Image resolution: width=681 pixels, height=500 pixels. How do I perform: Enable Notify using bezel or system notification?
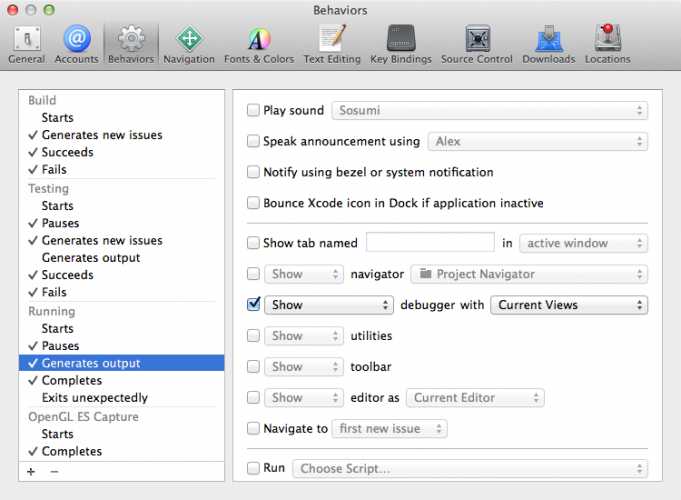[x=253, y=172]
